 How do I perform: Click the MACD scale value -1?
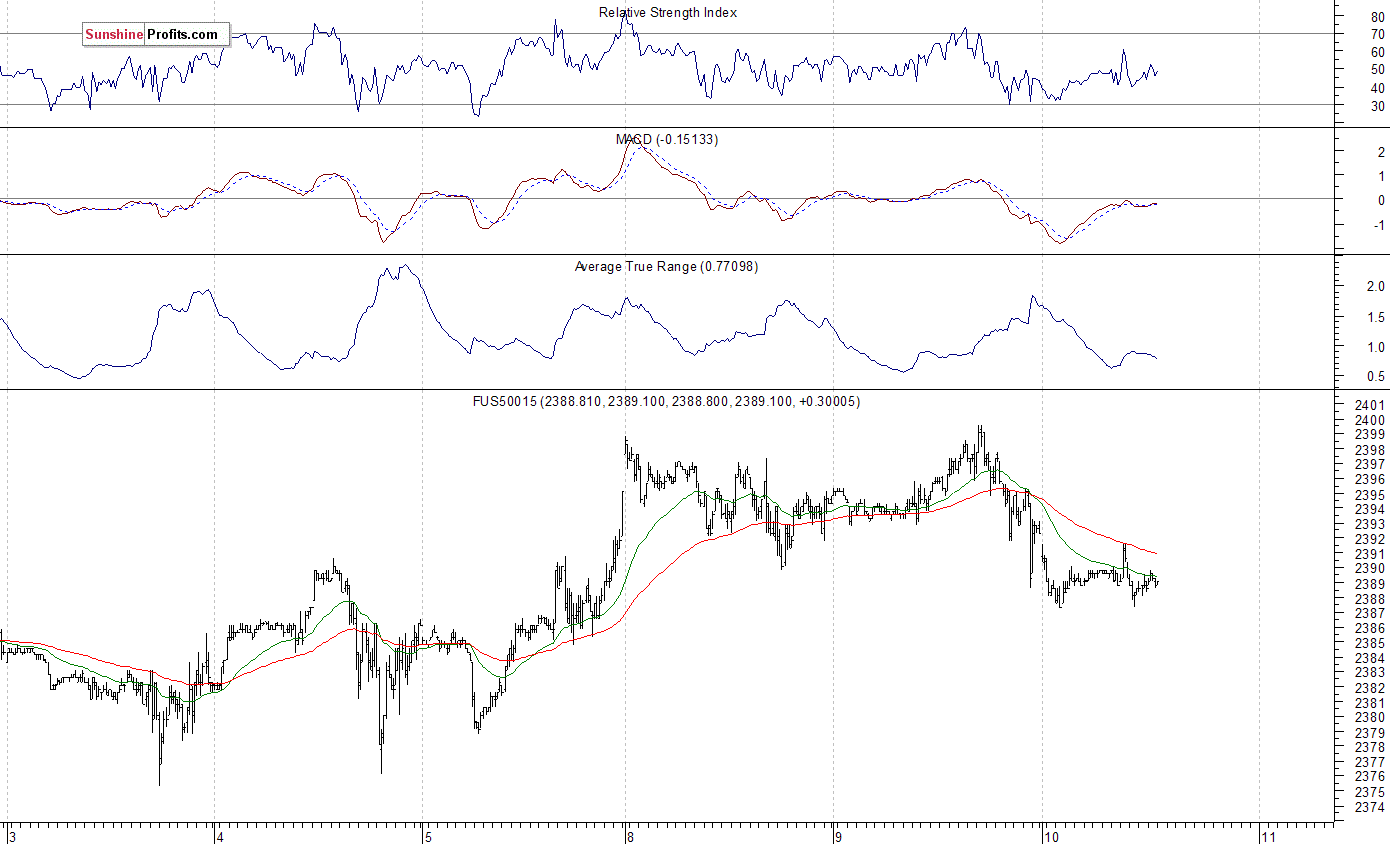(x=1380, y=225)
